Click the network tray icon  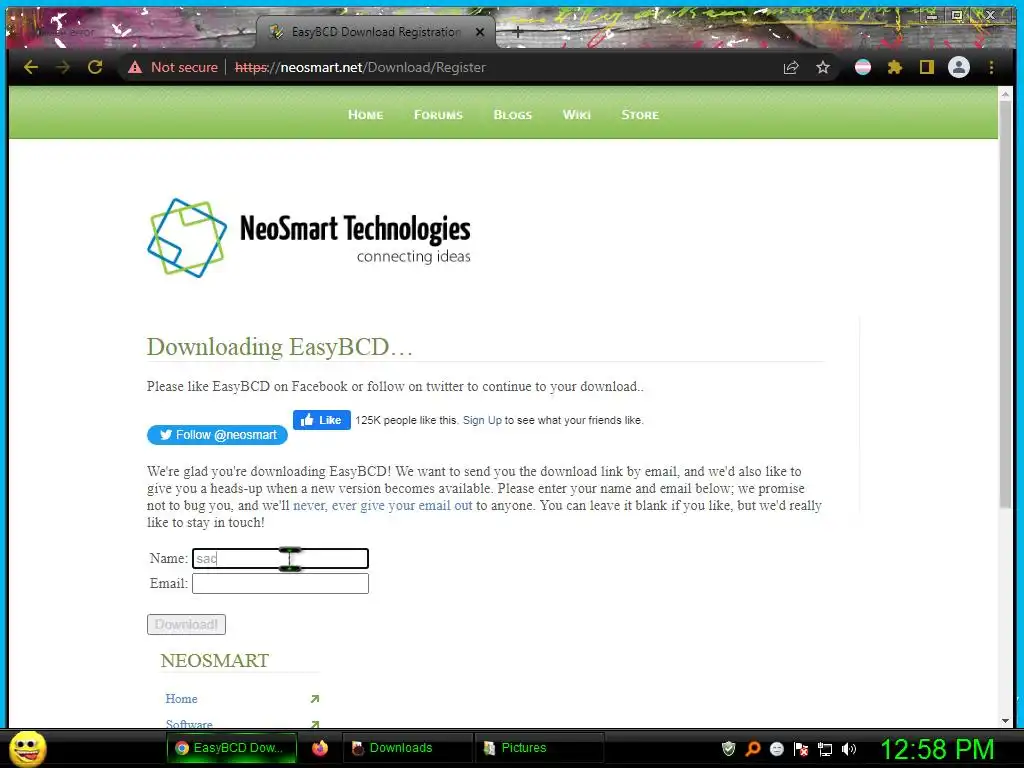[825, 749]
